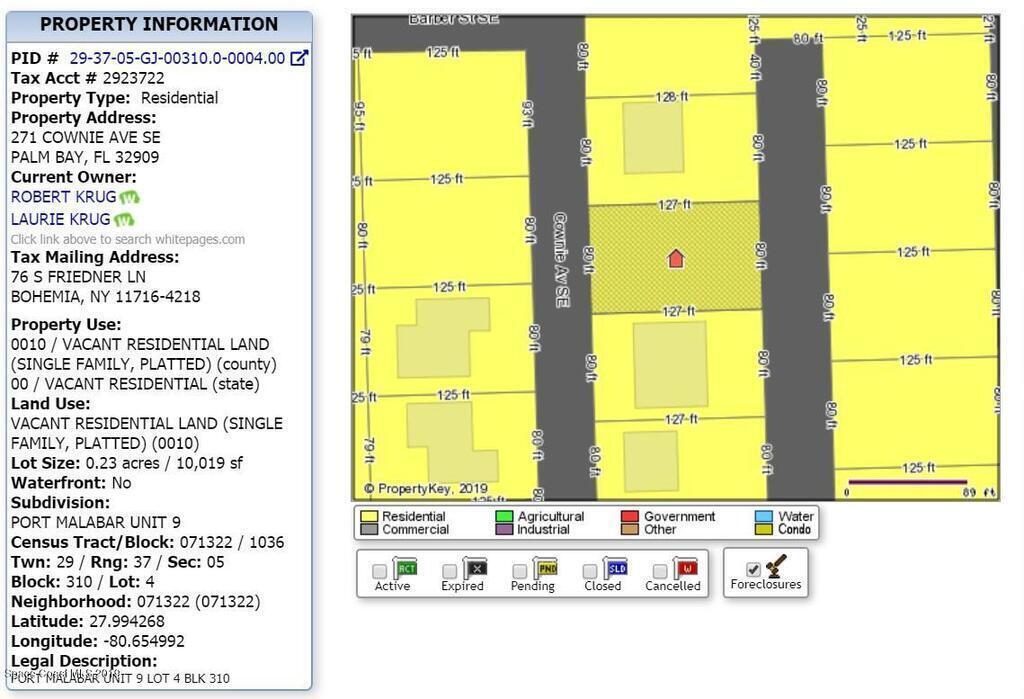Viewport: 1024px width, 699px height.
Task: Click whitepages icon next to Robert Krug
Action: tap(129, 198)
